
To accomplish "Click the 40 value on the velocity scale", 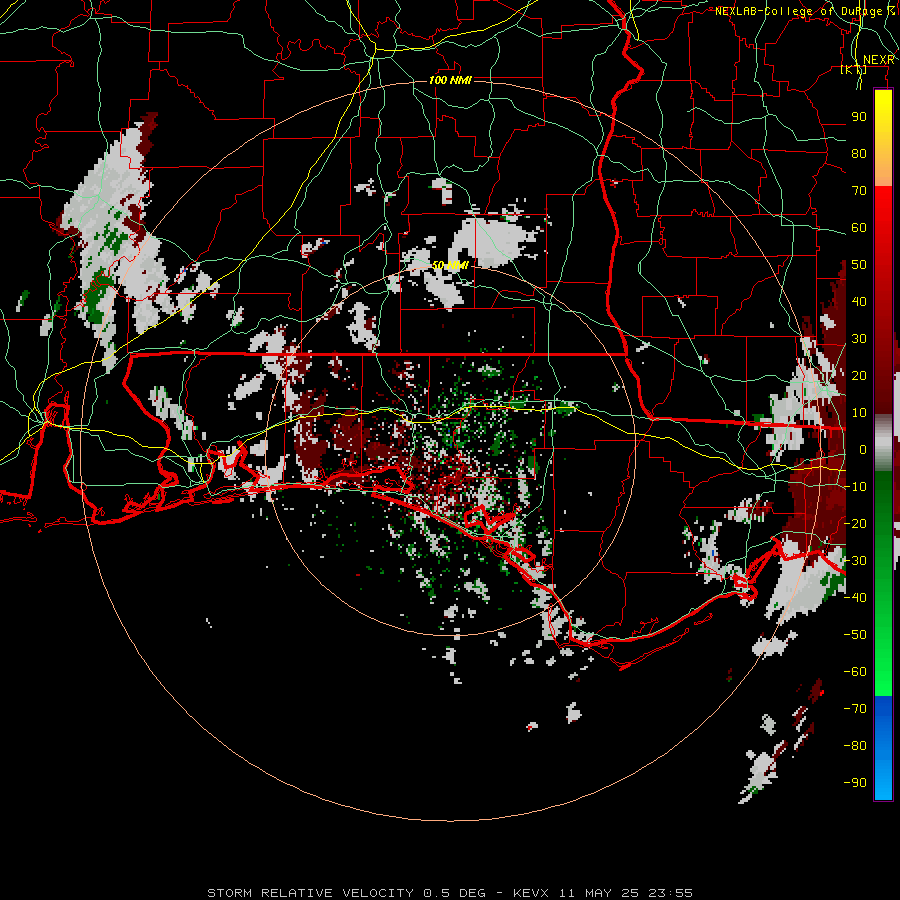I will point(859,301).
